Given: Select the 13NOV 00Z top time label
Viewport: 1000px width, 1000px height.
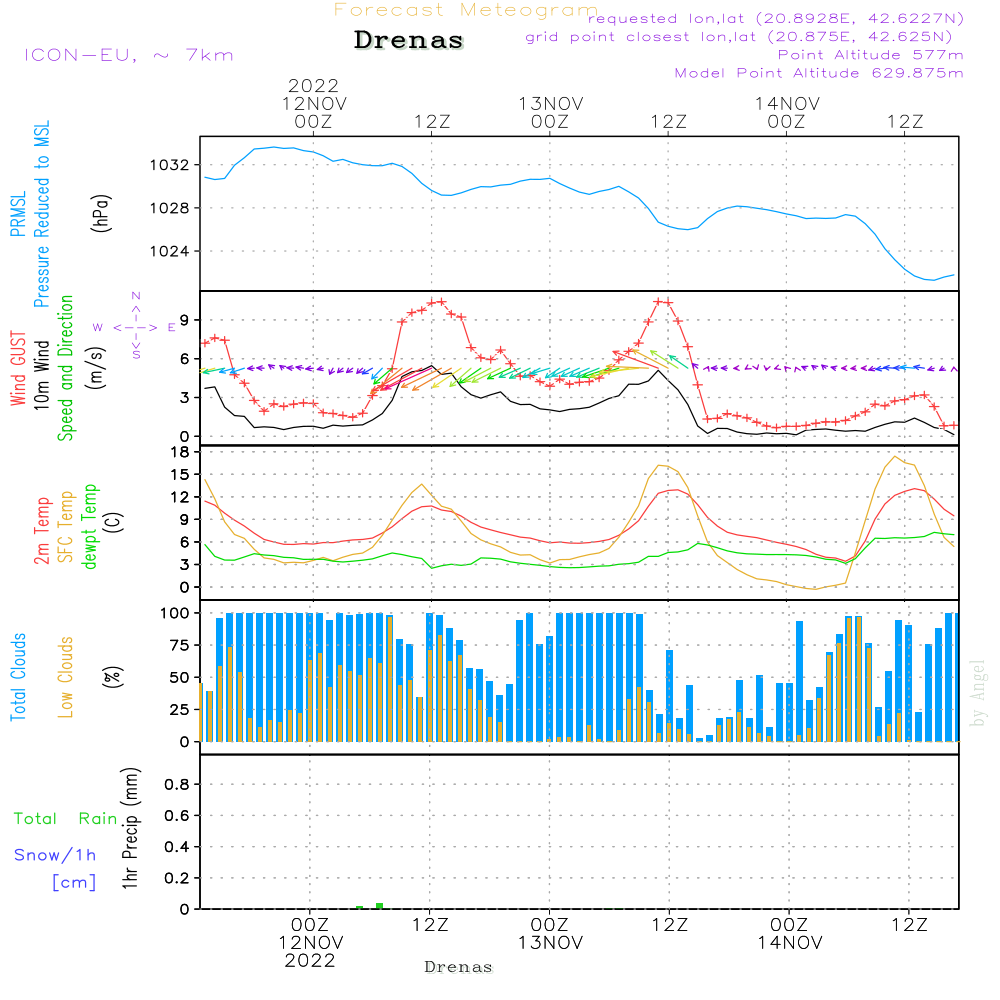Looking at the screenshot, I should [550, 112].
